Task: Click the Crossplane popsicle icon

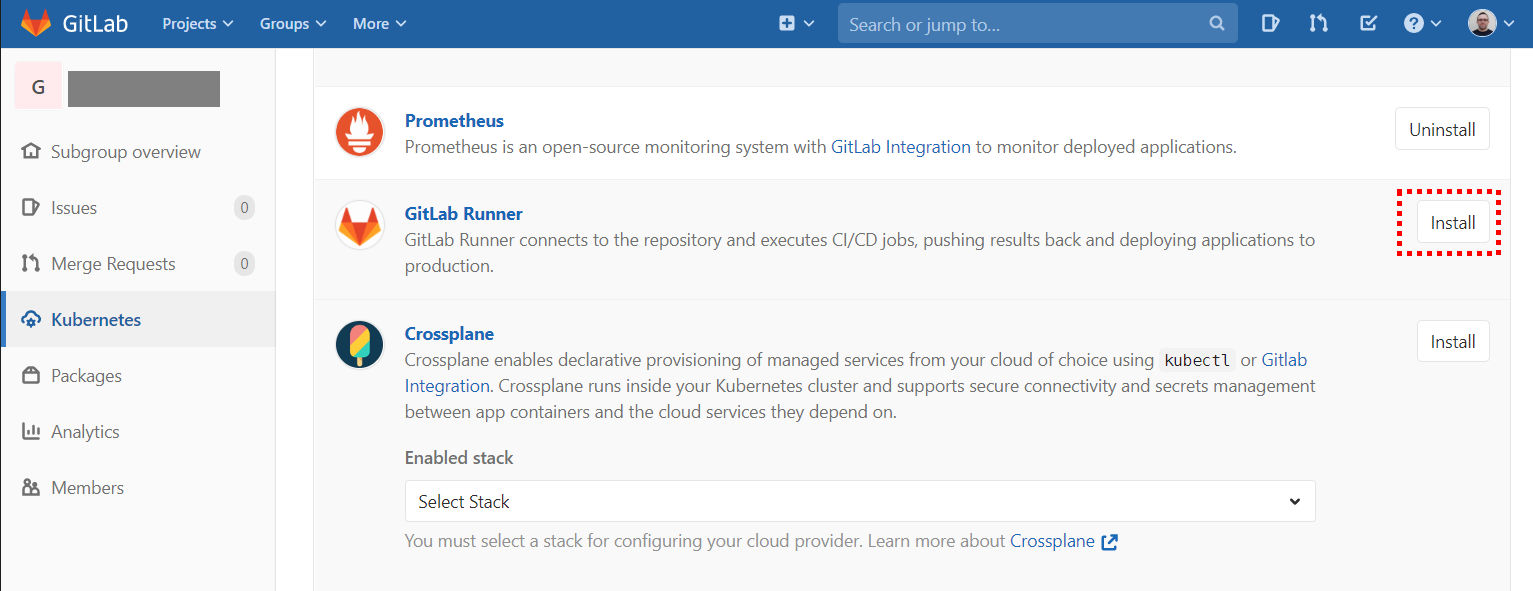Action: [x=359, y=345]
